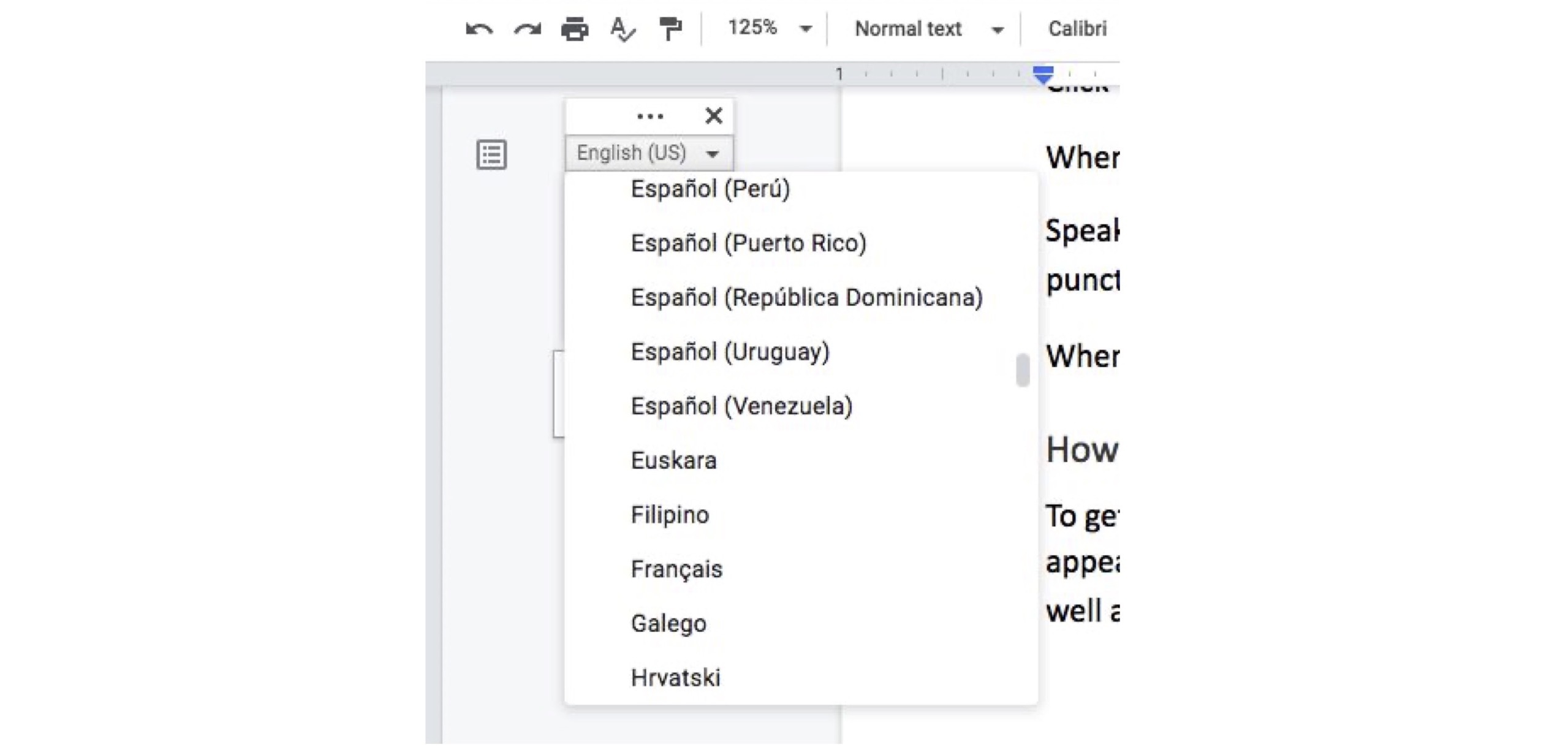This screenshot has height=755, width=1568.
Task: Click the close button on language dialog
Action: tap(715, 115)
